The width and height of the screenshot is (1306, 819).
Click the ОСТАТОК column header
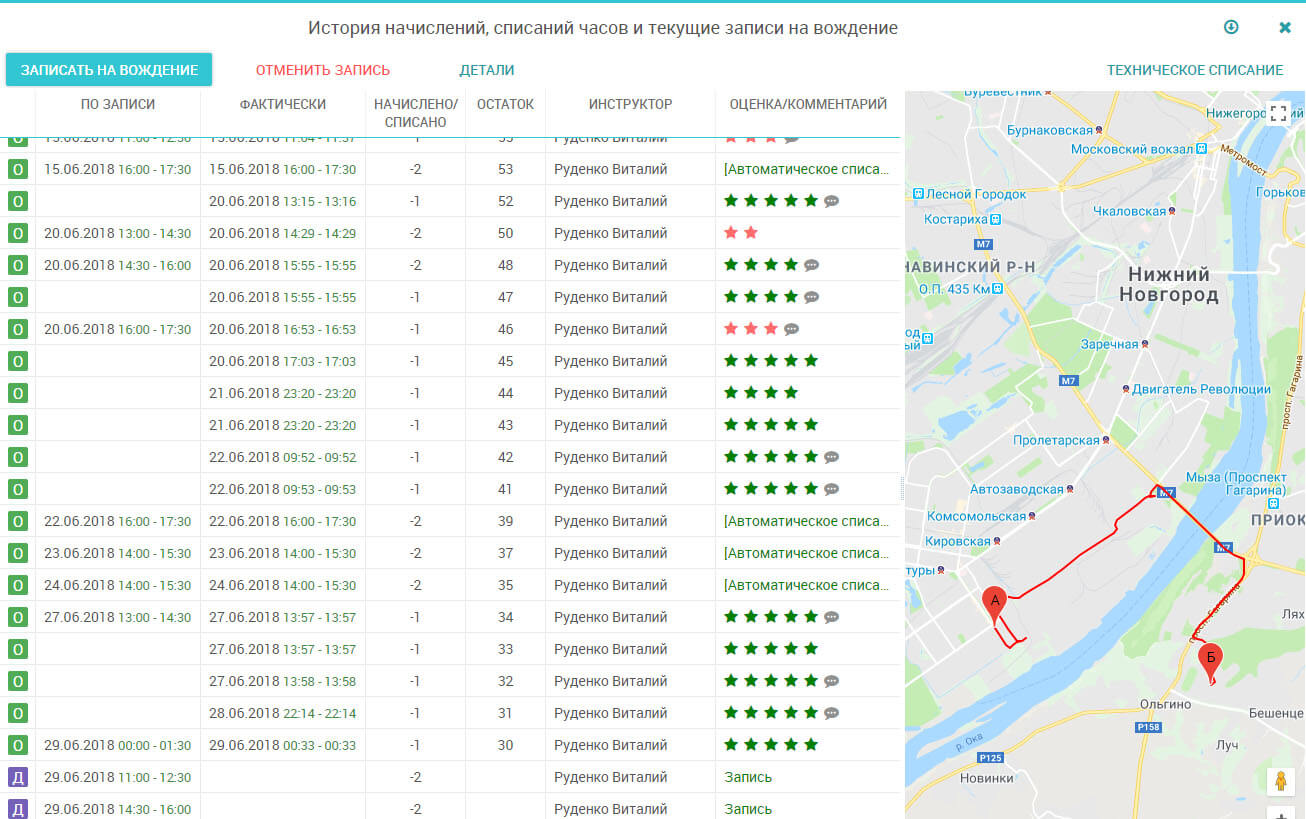click(505, 104)
